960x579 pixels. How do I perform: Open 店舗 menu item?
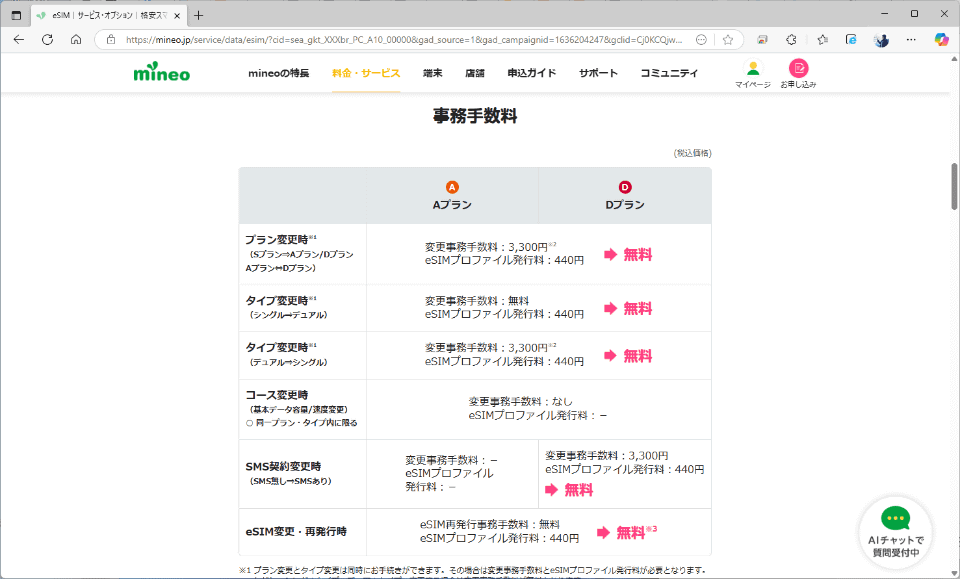coord(474,73)
